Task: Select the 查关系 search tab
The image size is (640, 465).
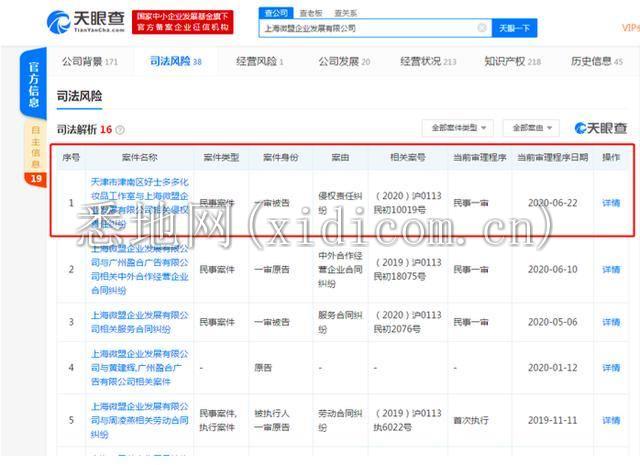Action: point(345,13)
